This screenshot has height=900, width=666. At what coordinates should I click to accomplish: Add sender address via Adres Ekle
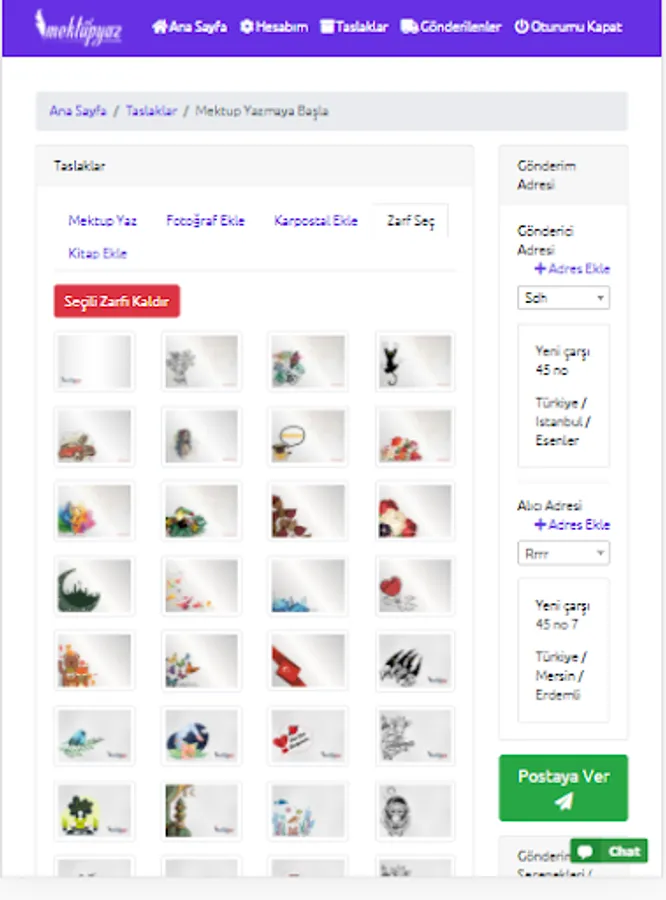(x=572, y=269)
